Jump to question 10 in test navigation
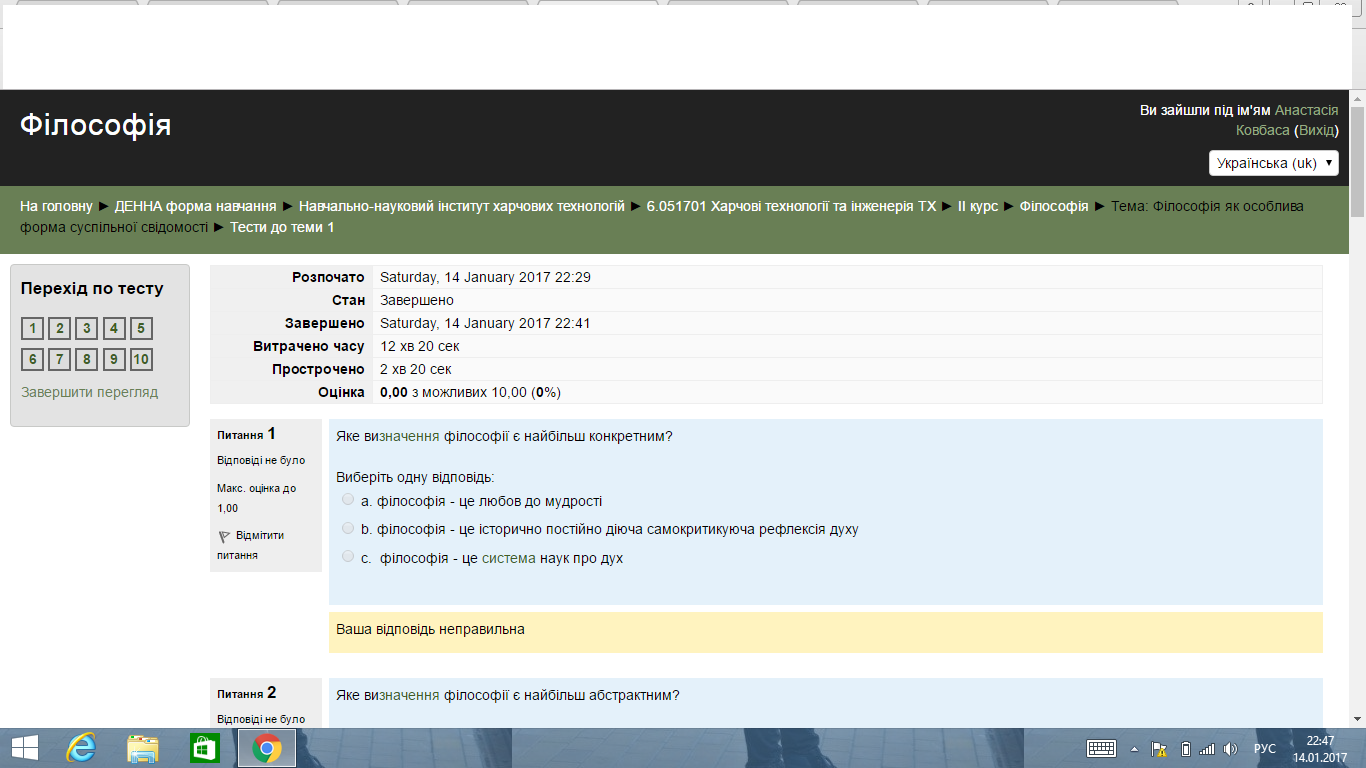 click(141, 360)
